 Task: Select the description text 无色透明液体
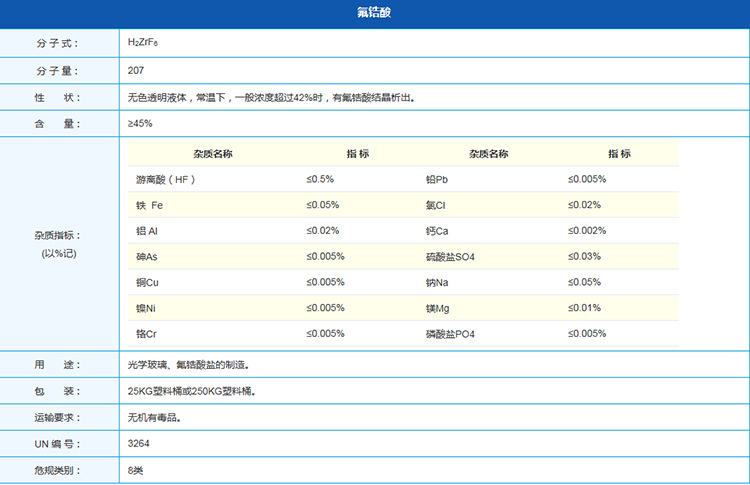click(157, 98)
